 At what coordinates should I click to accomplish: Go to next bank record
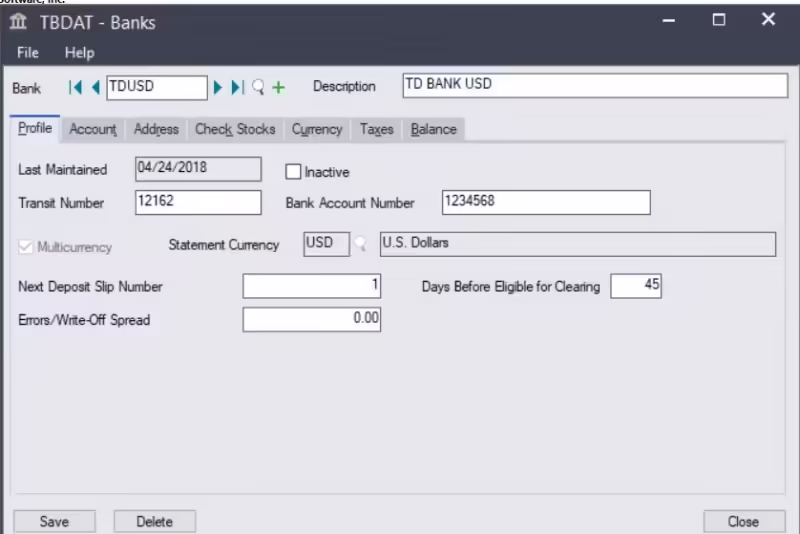click(x=218, y=88)
